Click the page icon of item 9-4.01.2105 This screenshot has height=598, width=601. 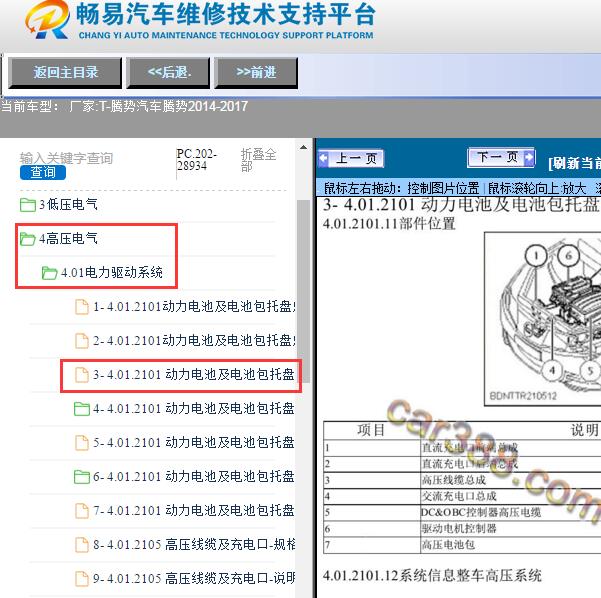(x=82, y=579)
